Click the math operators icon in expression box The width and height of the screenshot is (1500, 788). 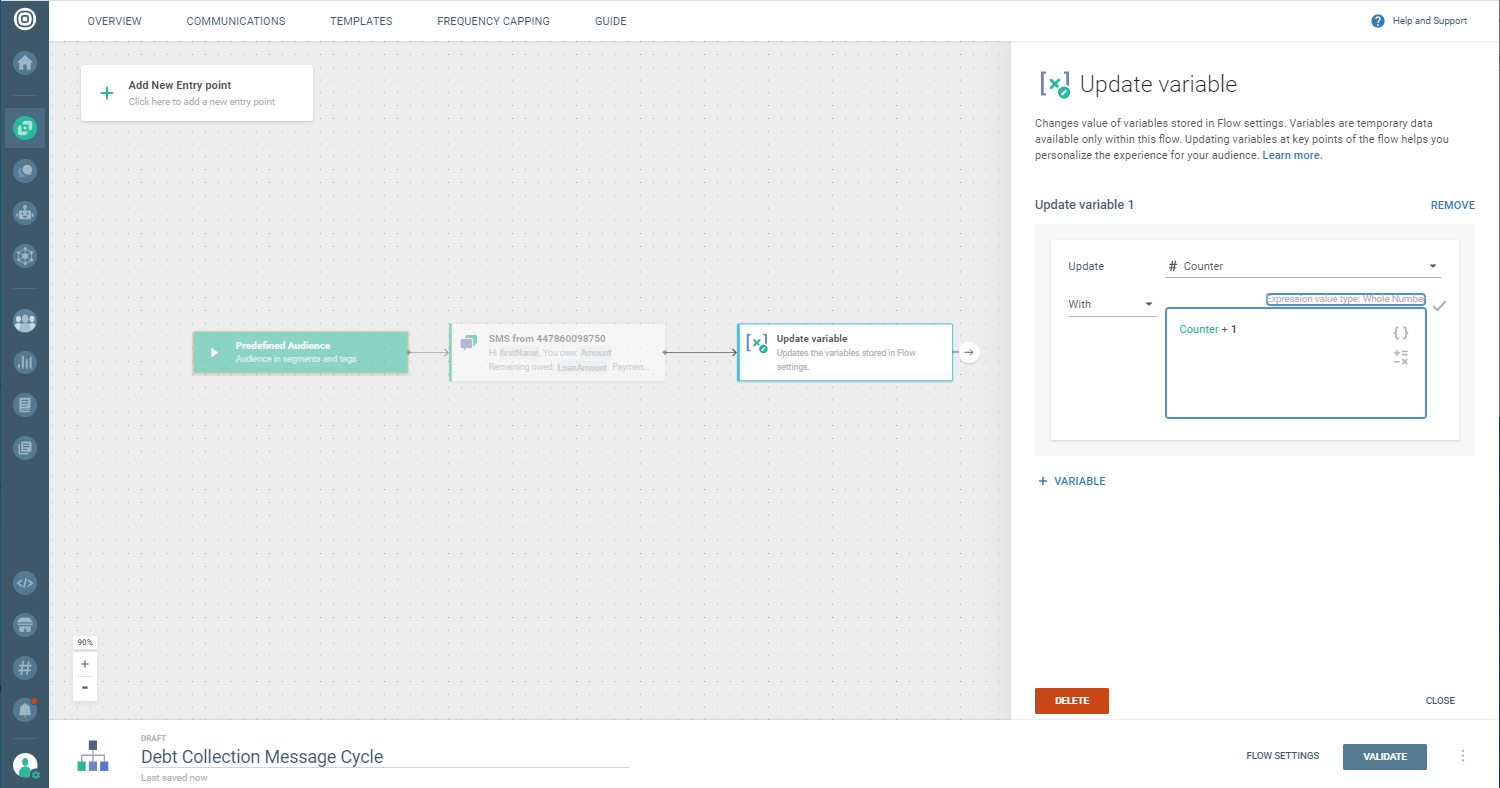pos(1400,357)
